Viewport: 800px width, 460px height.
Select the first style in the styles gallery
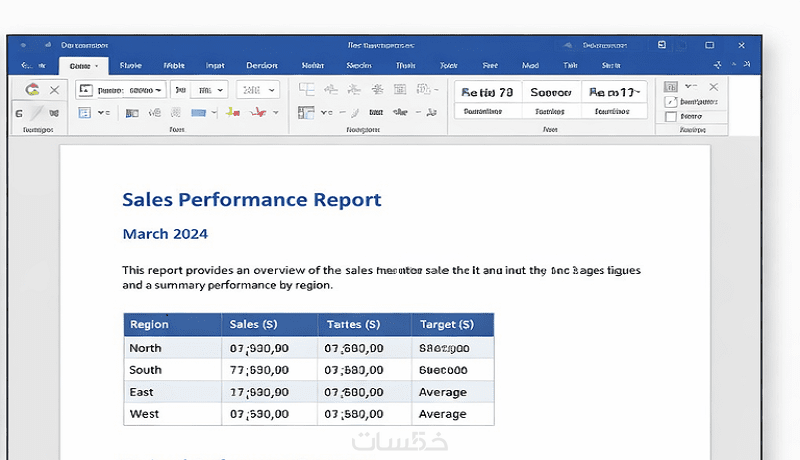pyautogui.click(x=487, y=92)
